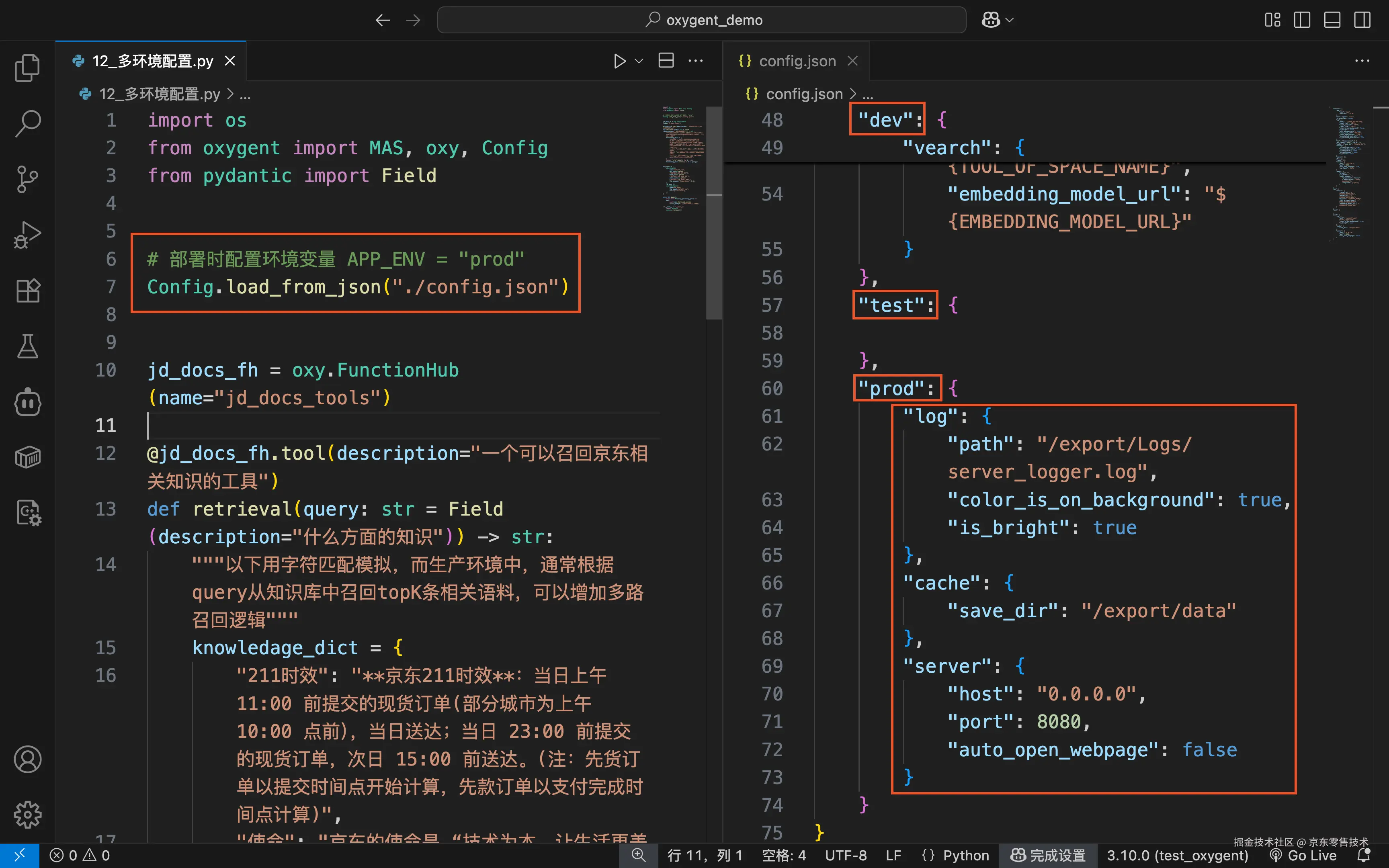Switch to the config.json tab

797,61
